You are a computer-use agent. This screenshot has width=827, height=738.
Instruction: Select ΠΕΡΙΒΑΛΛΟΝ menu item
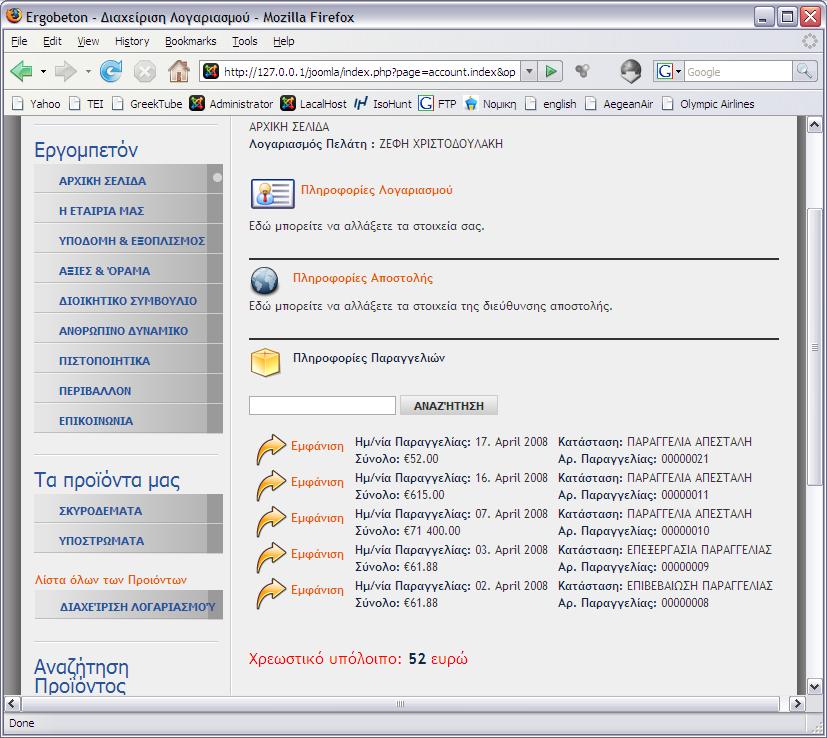point(128,391)
